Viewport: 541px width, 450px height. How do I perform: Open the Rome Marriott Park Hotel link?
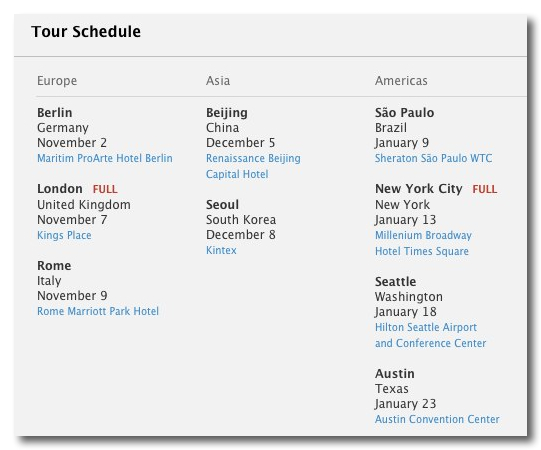tap(98, 311)
